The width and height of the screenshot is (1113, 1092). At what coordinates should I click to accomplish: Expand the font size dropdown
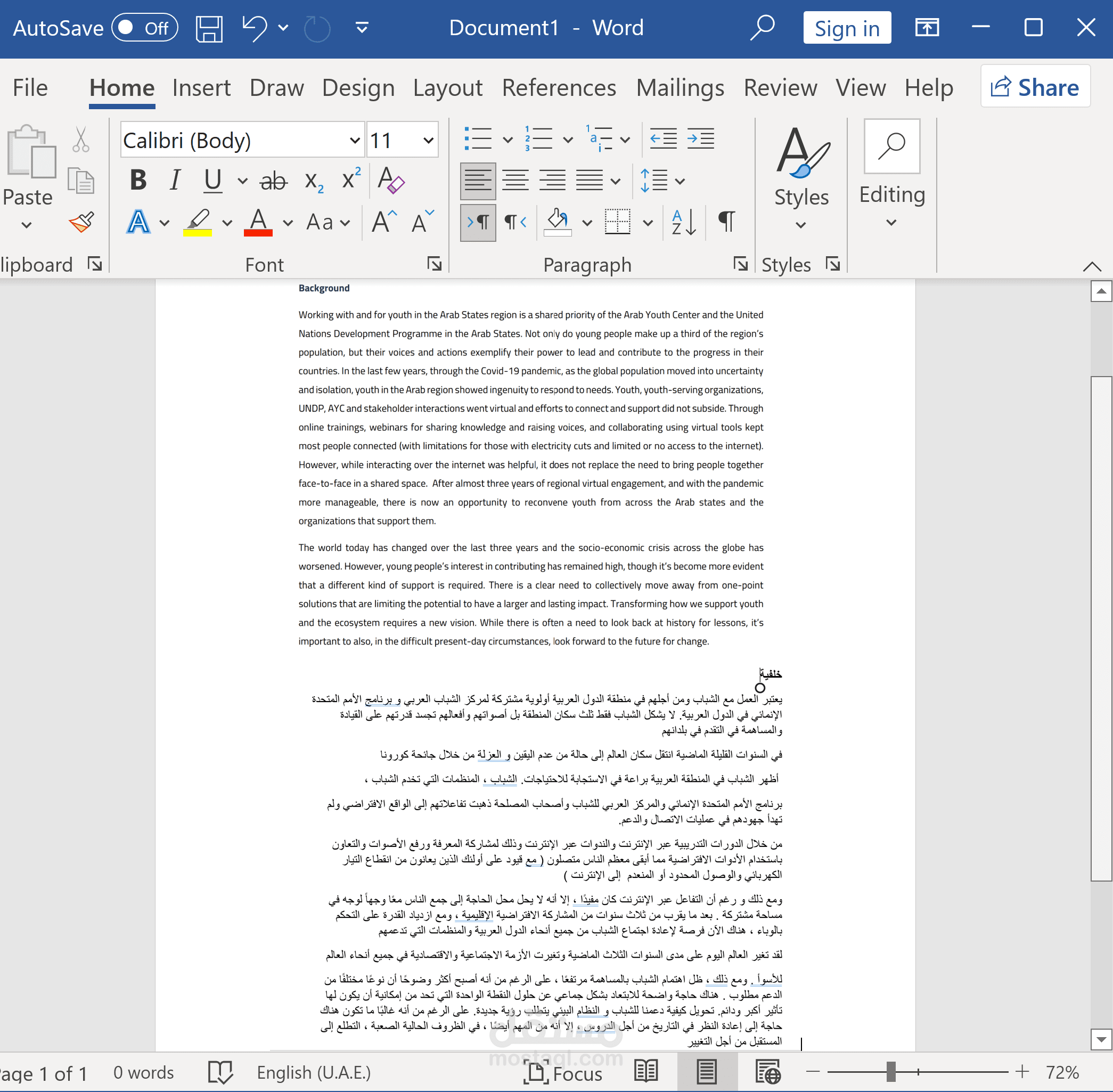pos(428,141)
